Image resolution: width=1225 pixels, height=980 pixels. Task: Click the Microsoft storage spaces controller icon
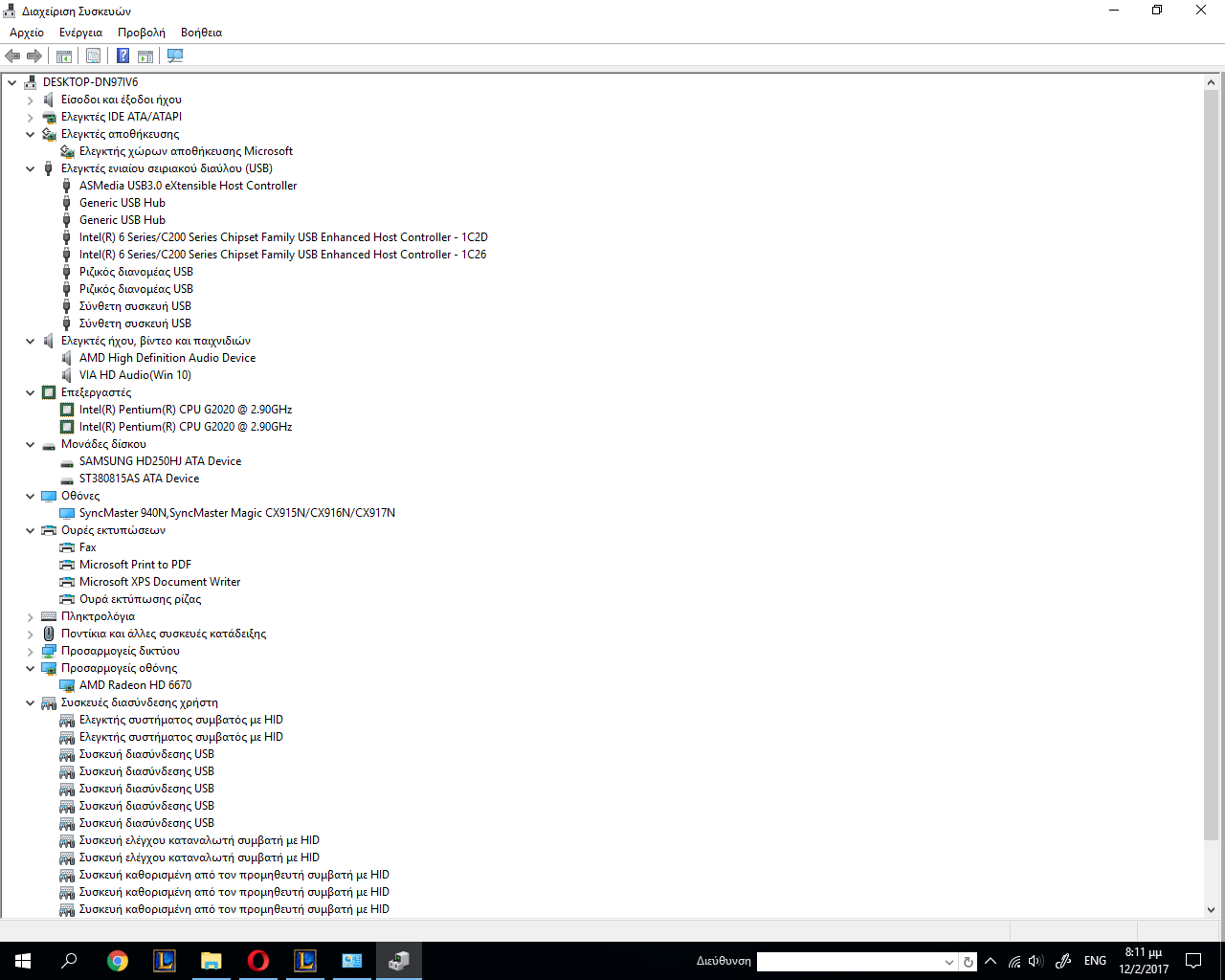67,151
